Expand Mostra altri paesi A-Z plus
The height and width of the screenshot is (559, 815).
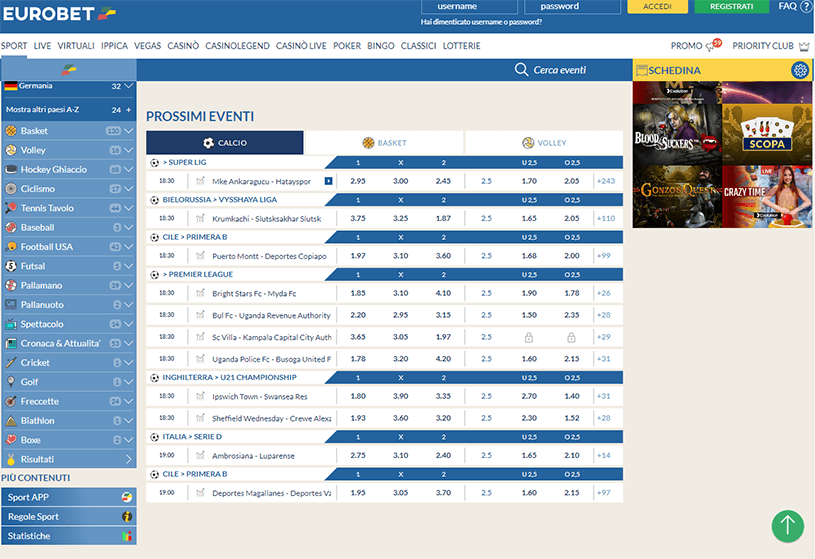click(x=128, y=110)
